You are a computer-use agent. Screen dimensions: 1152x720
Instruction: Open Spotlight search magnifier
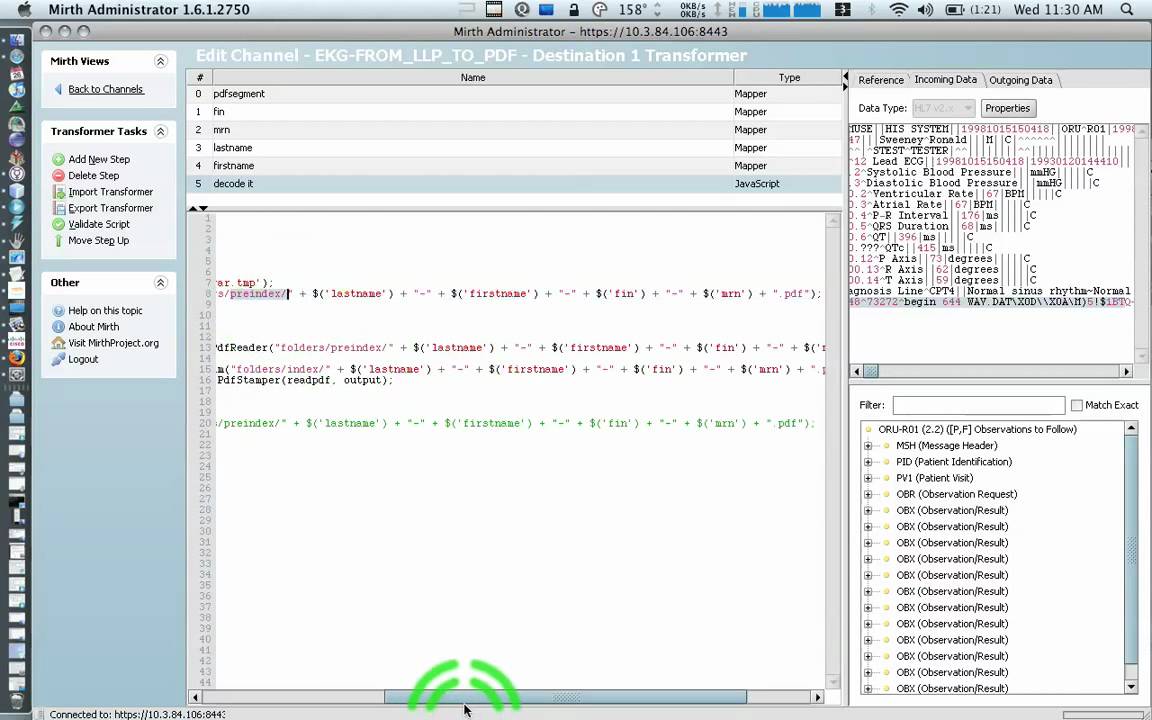(1127, 10)
